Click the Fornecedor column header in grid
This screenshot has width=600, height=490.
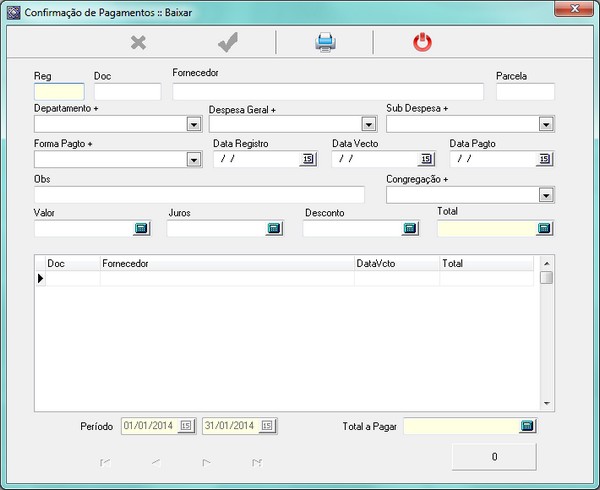click(227, 263)
